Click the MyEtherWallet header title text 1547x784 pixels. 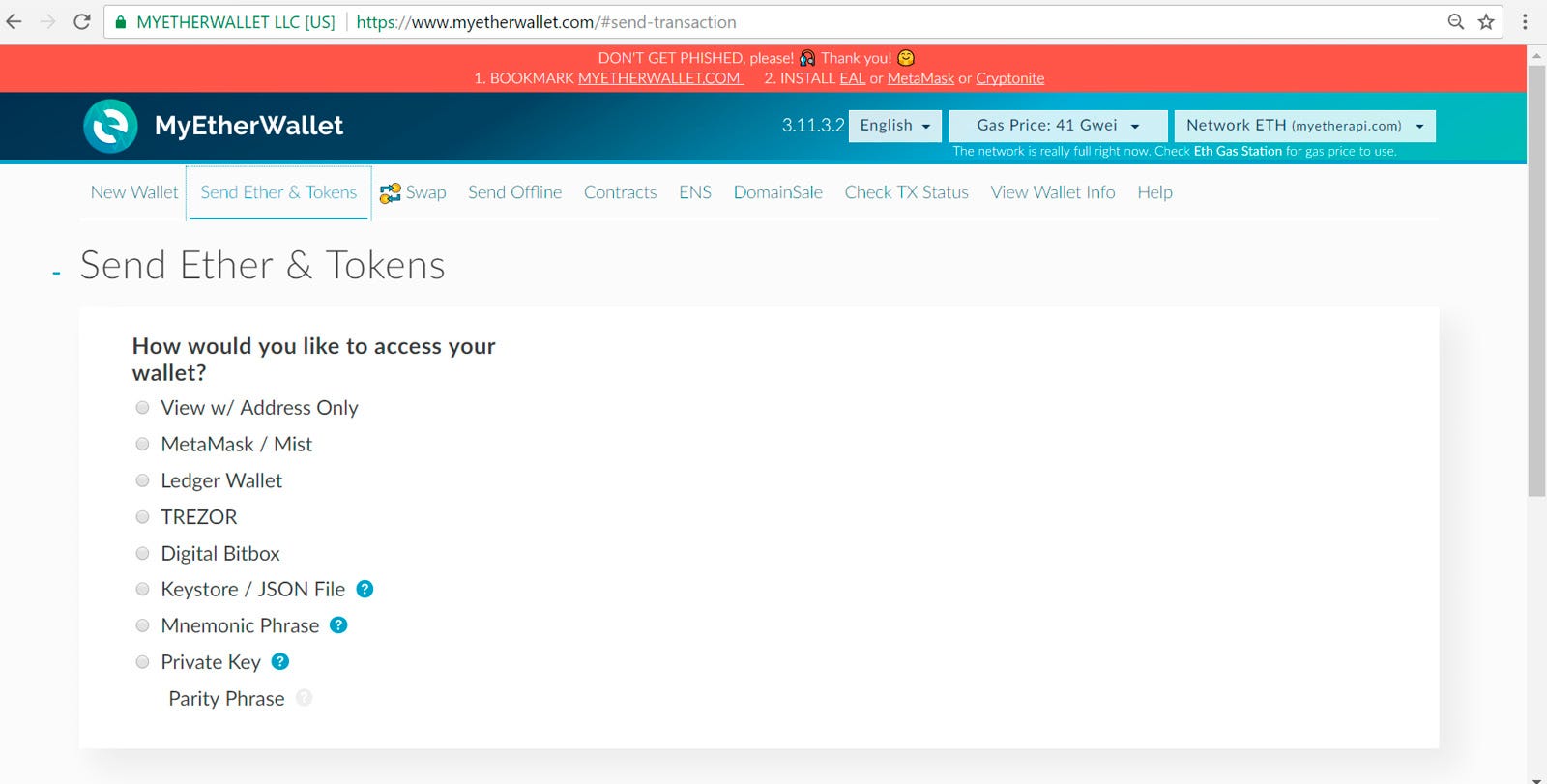(248, 126)
